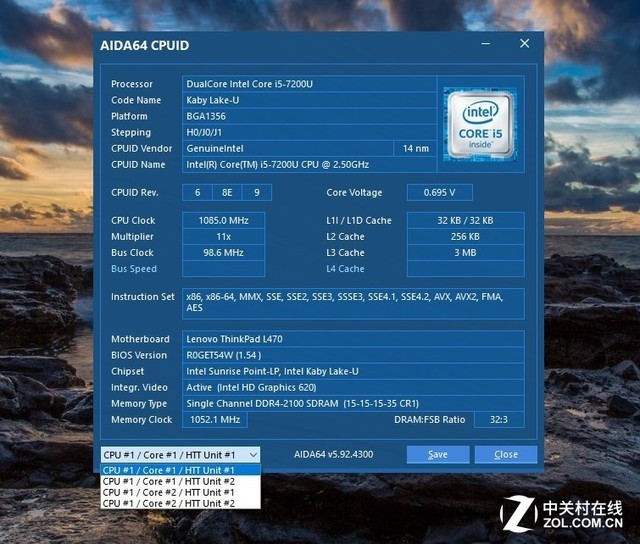640x544 pixels.
Task: Click the CPUID Rev. value 6
Action: pos(197,193)
